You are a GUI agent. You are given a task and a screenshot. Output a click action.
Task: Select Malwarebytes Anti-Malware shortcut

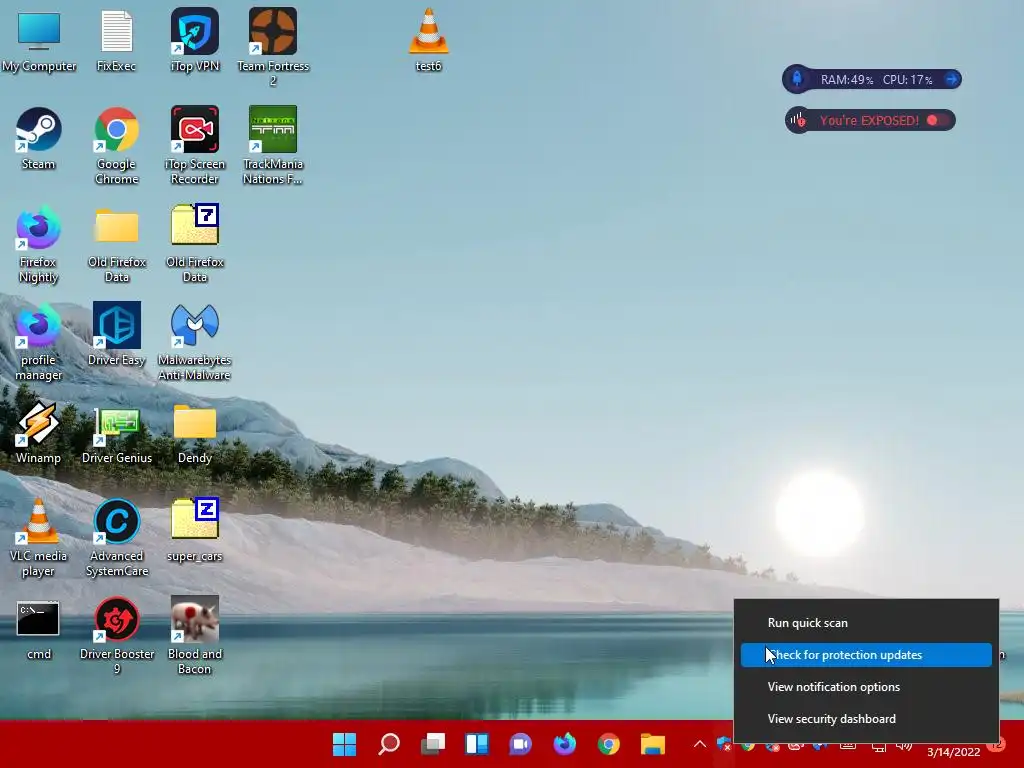coord(195,342)
